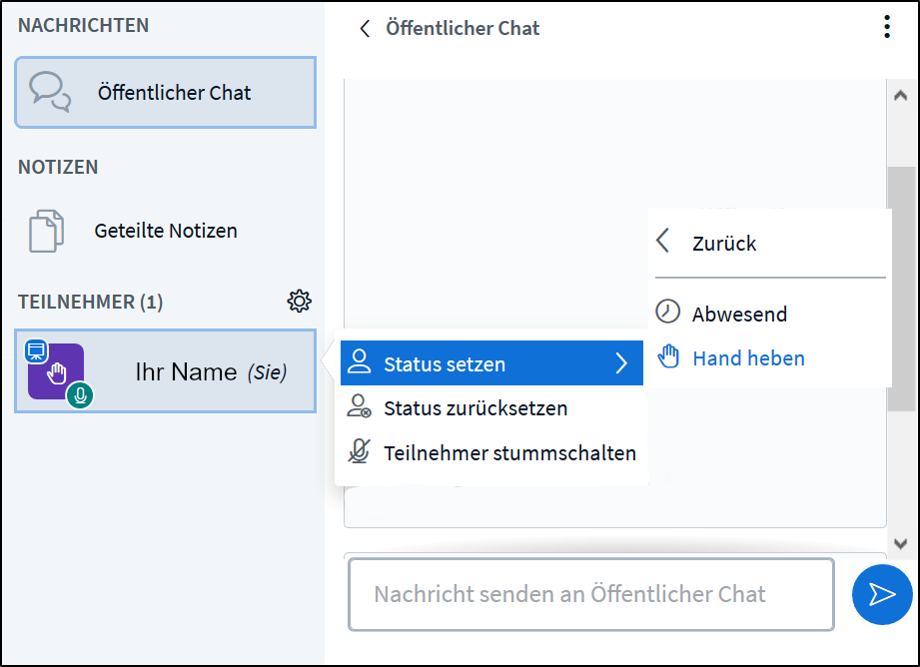The height and width of the screenshot is (667, 920).
Task: Click the Nachricht senden message input field
Action: click(590, 594)
